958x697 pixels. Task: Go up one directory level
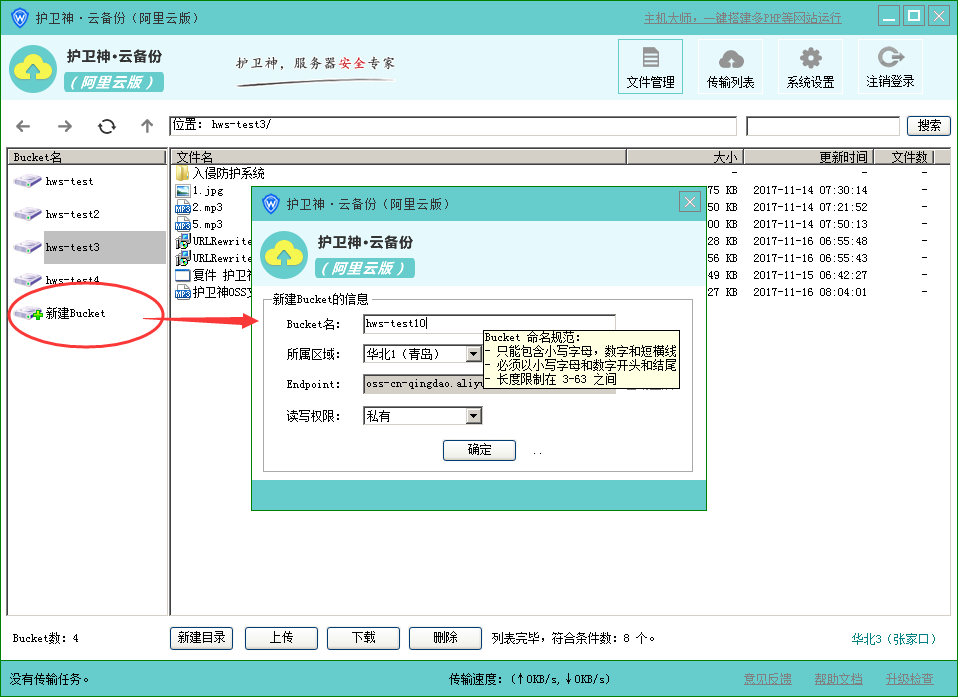click(147, 126)
